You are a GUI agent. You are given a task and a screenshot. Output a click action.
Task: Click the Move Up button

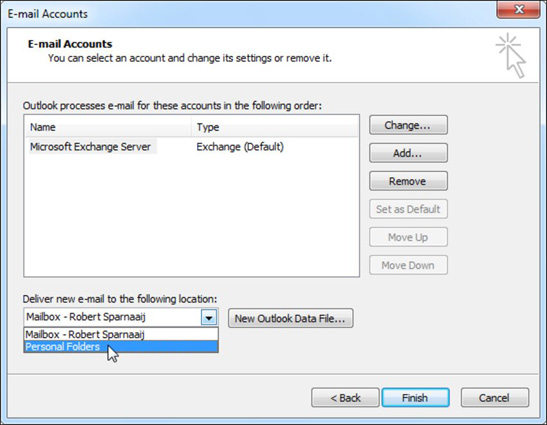(x=408, y=237)
